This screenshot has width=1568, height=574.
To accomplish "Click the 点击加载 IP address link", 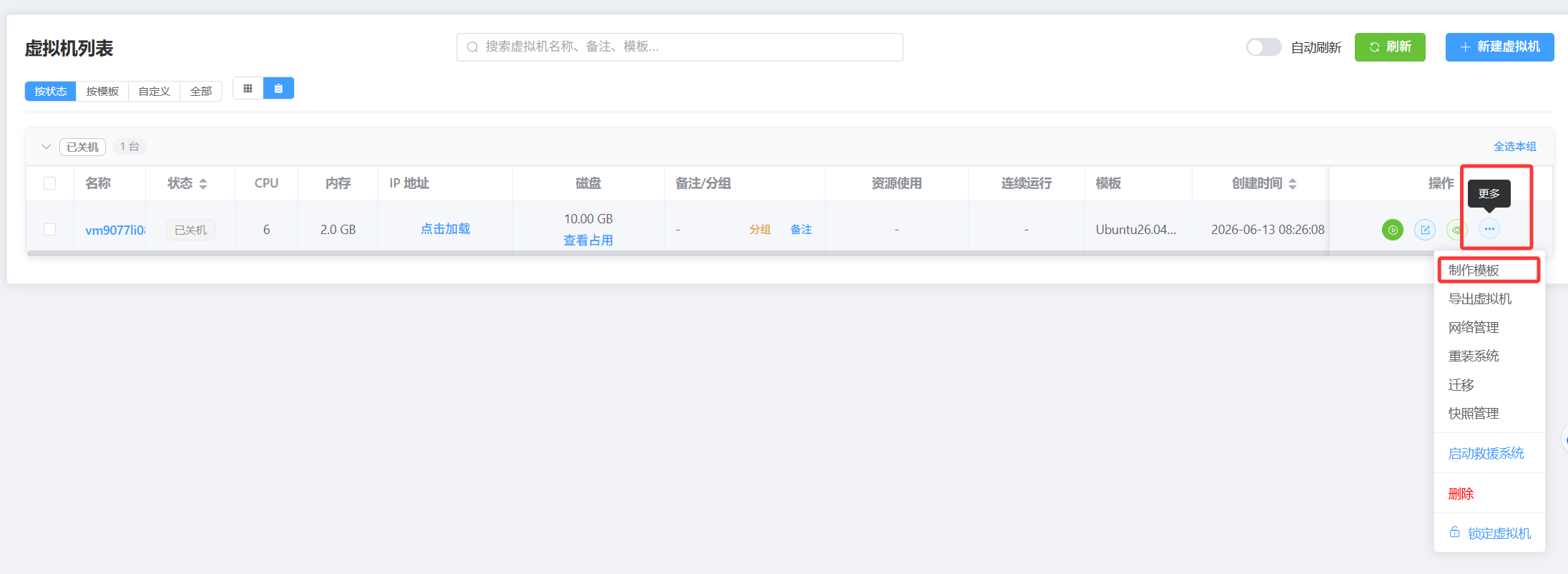I will pos(445,229).
